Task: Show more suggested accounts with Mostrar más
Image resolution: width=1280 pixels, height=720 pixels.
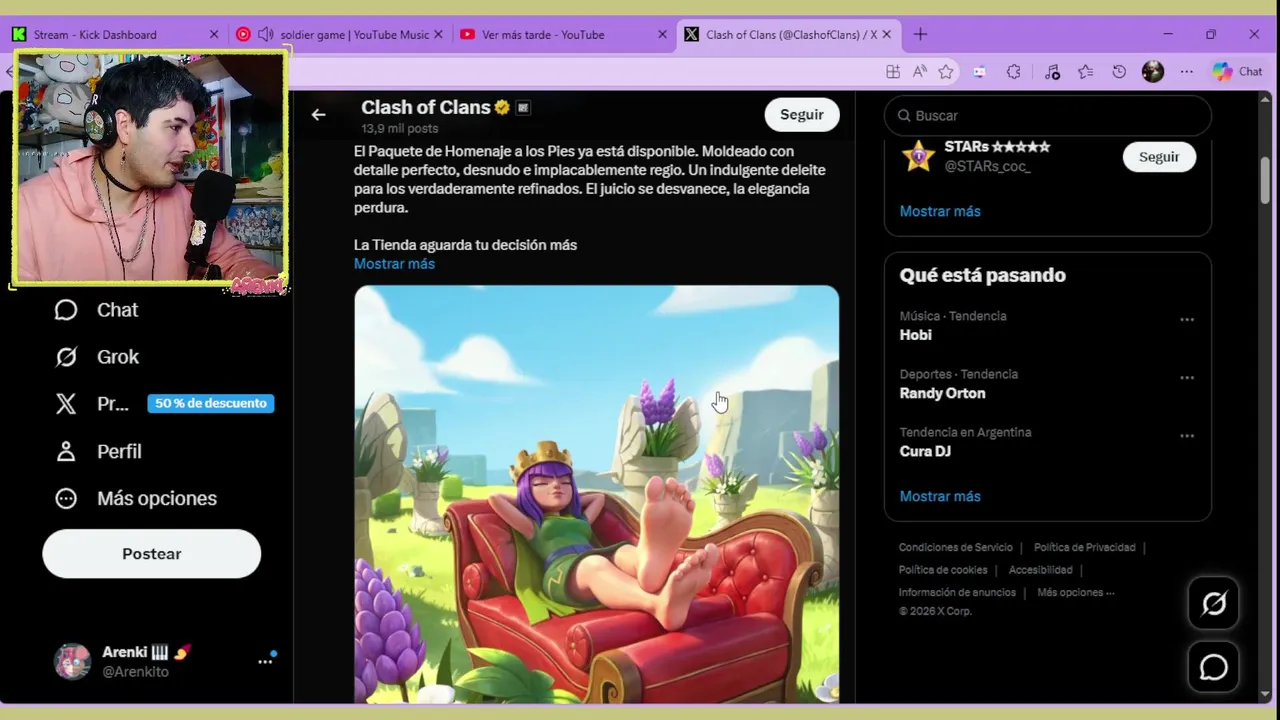Action: 940,211
